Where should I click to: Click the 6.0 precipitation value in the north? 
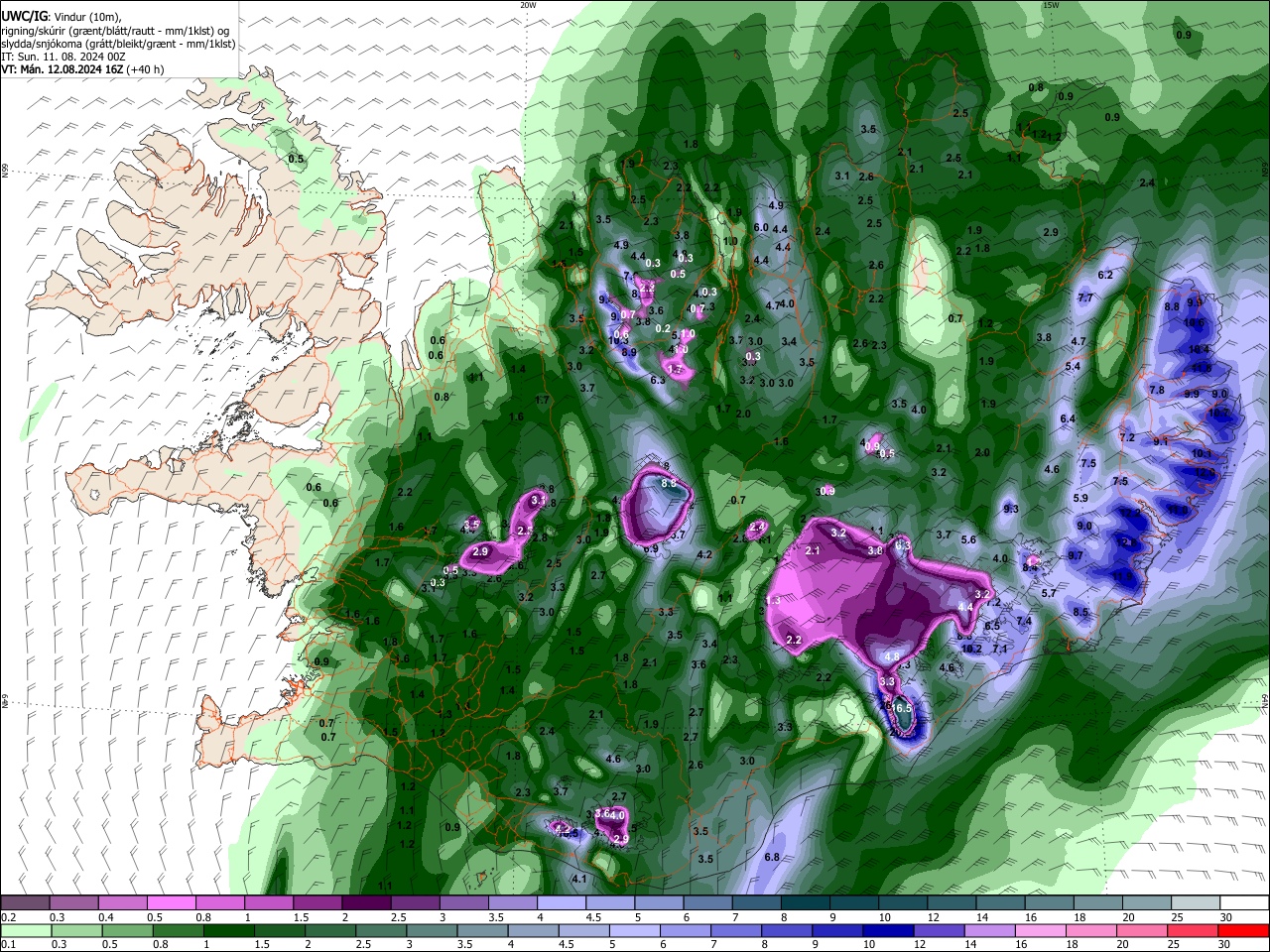(x=762, y=227)
